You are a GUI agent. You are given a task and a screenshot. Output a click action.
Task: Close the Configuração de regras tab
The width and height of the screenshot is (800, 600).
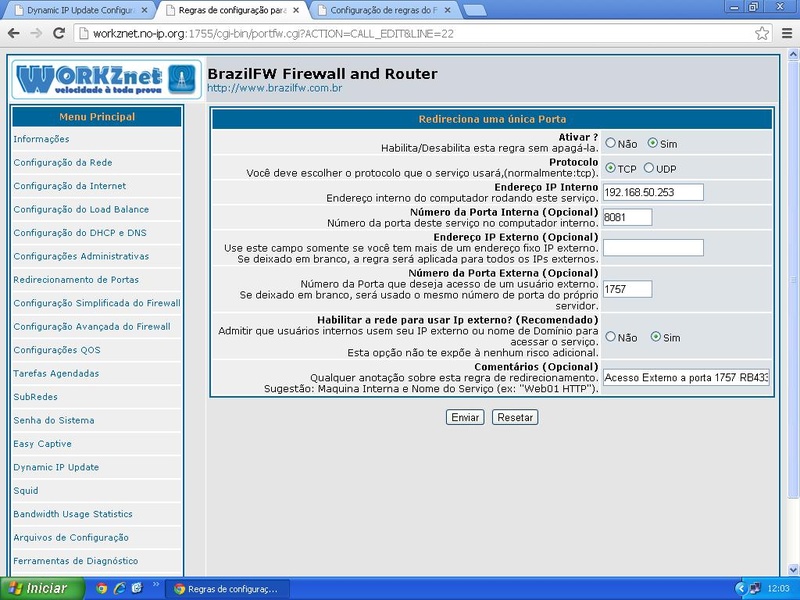(447, 10)
